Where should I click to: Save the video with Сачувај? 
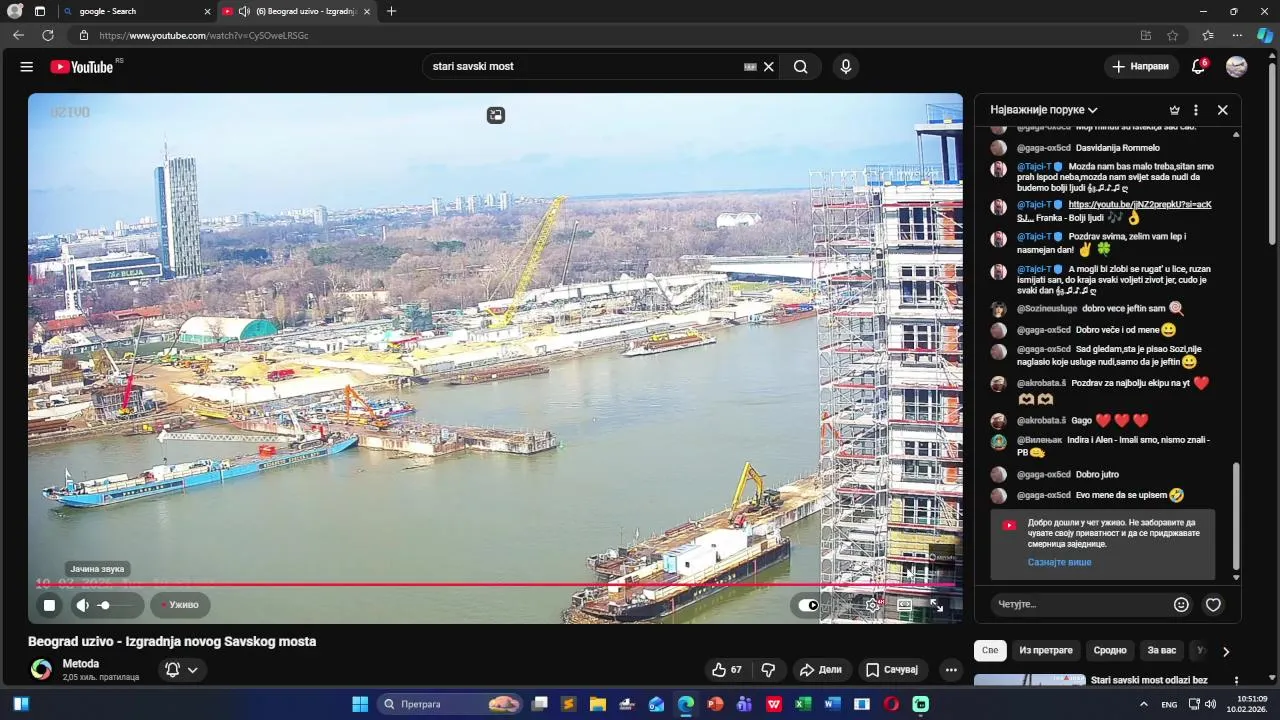892,670
